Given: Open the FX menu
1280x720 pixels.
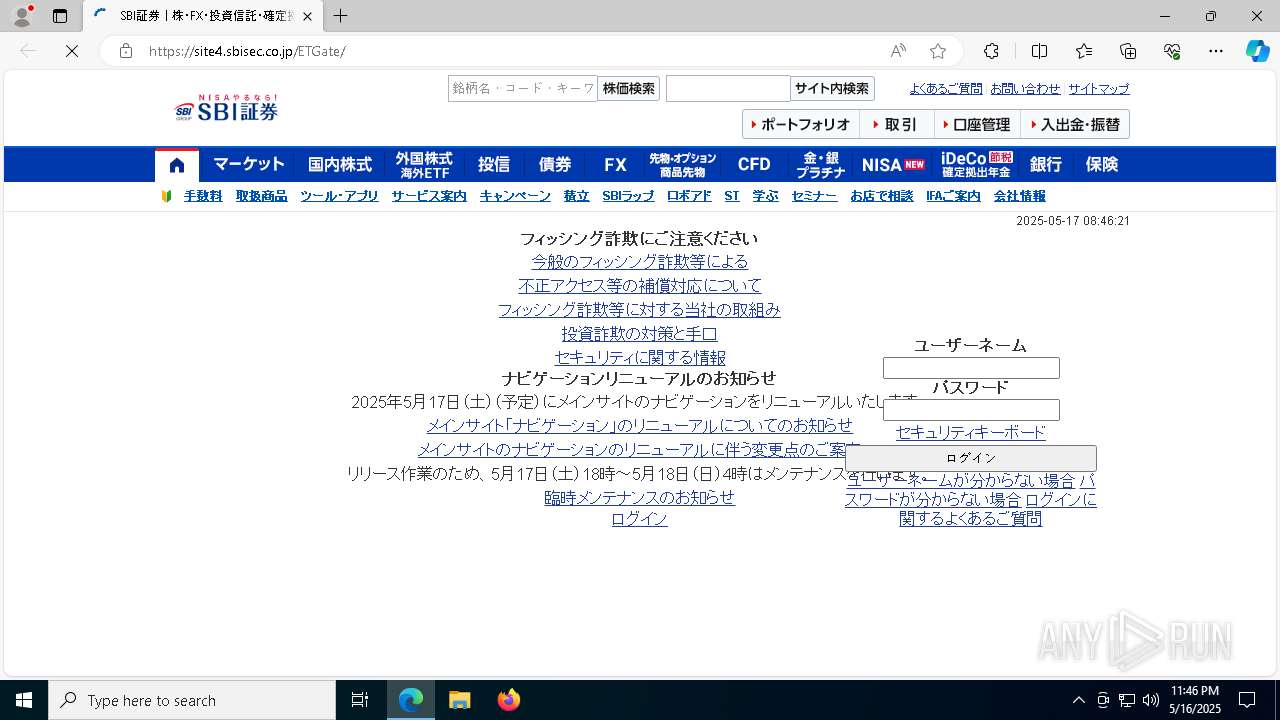Looking at the screenshot, I should [615, 165].
